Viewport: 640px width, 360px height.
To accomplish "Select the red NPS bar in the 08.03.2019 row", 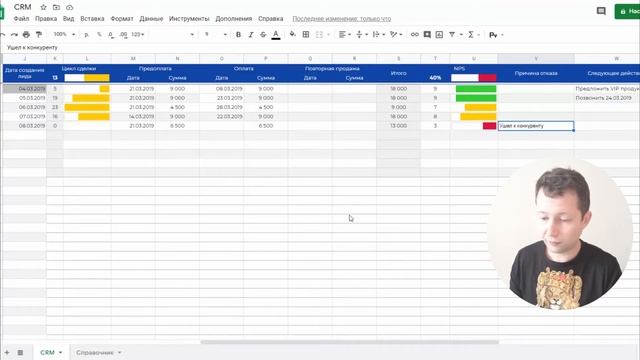I will (489, 126).
